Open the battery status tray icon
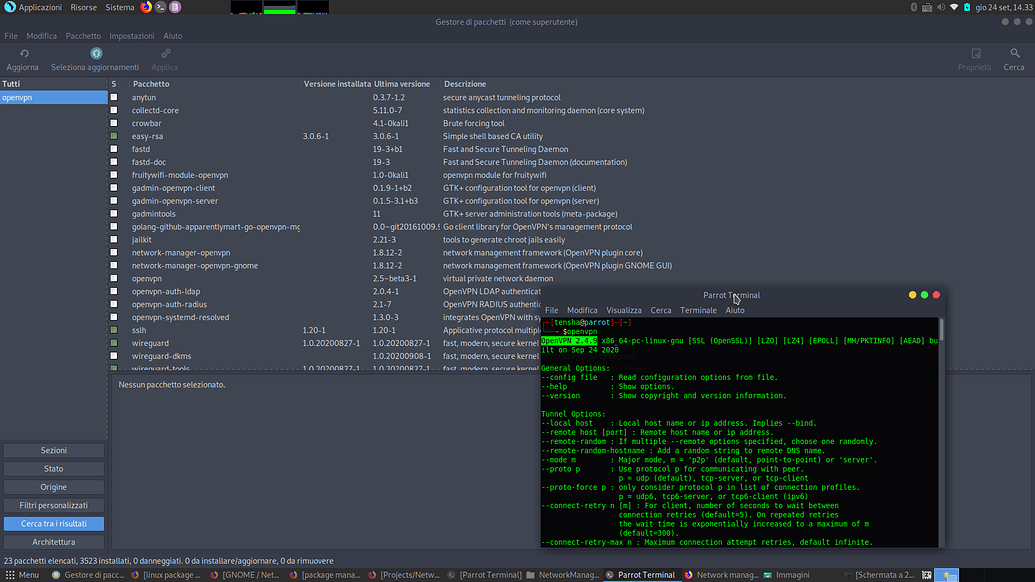Screen dimensions: 1035x582 point(967,7)
